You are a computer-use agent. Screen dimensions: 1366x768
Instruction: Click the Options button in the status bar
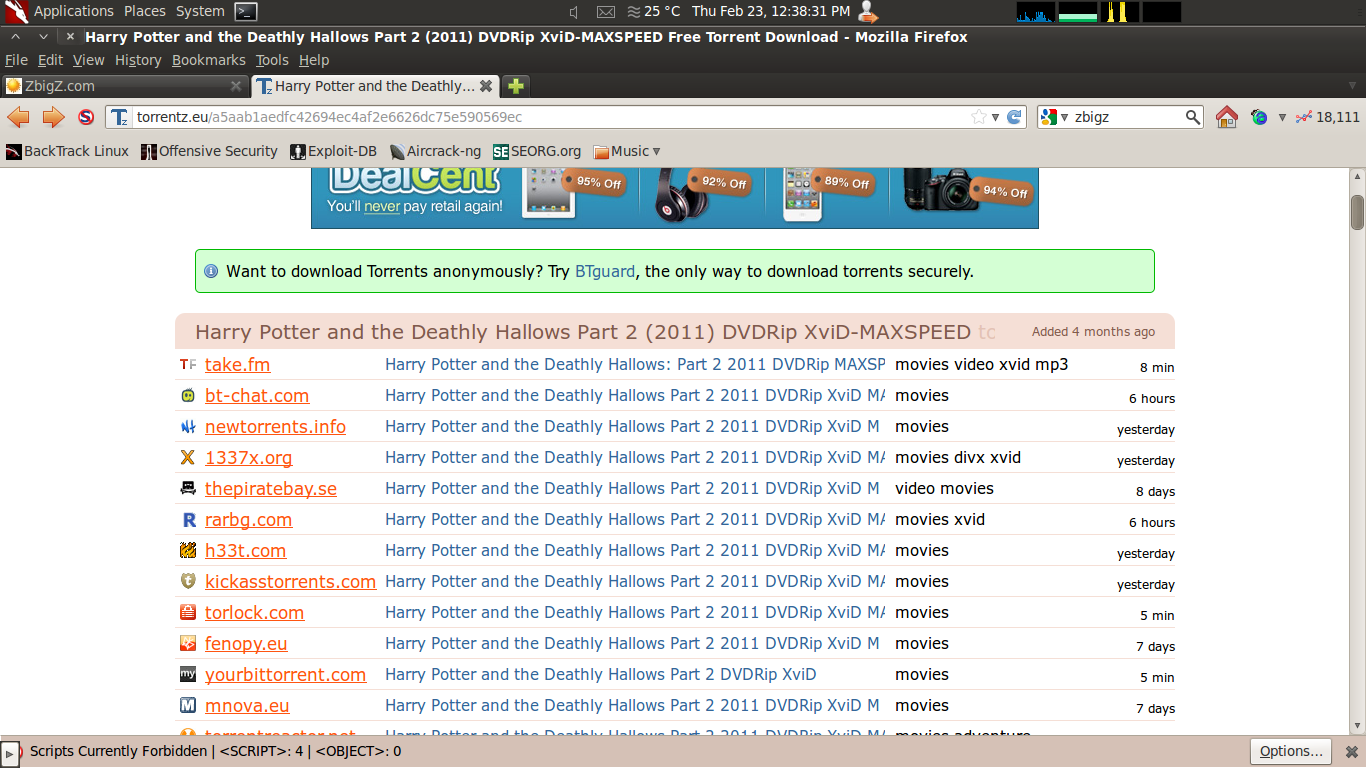(1289, 751)
